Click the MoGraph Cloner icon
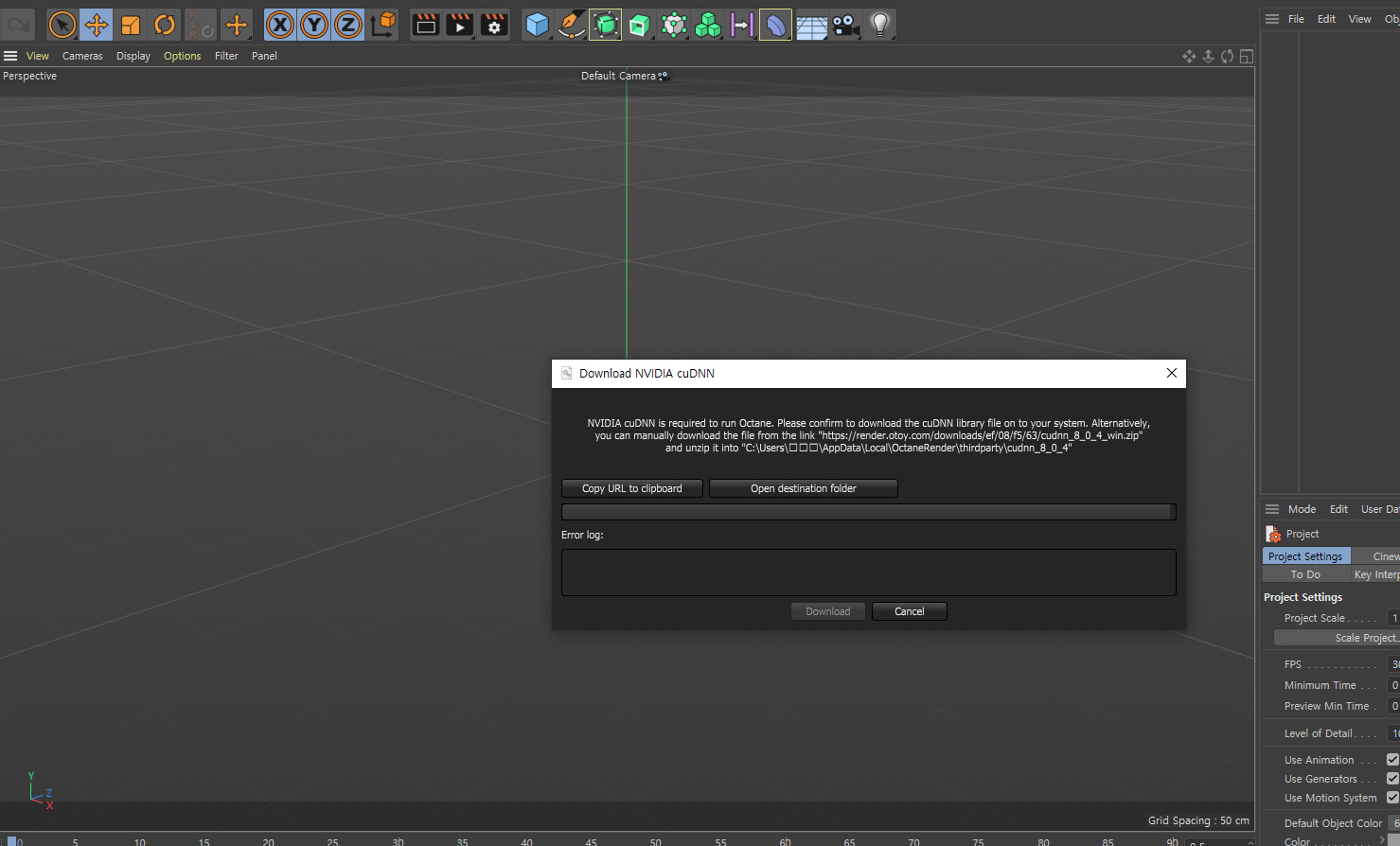1400x846 pixels. pyautogui.click(x=674, y=25)
